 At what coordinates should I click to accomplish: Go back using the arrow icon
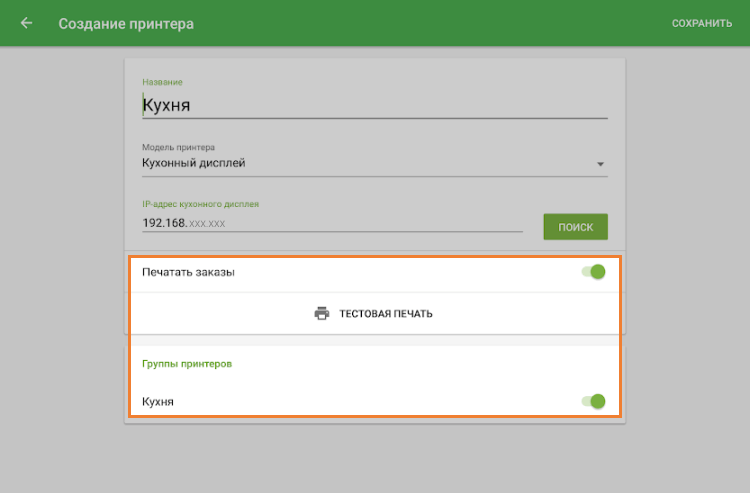pyautogui.click(x=26, y=23)
